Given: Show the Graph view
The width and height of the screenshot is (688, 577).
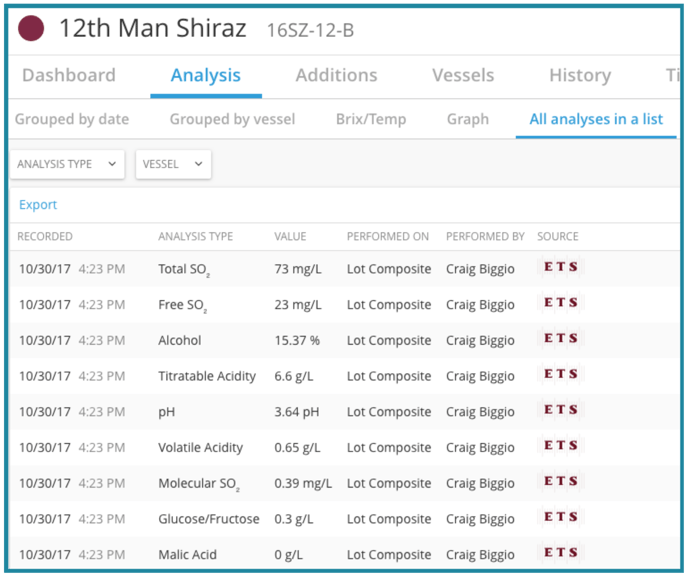Looking at the screenshot, I should click(x=468, y=119).
